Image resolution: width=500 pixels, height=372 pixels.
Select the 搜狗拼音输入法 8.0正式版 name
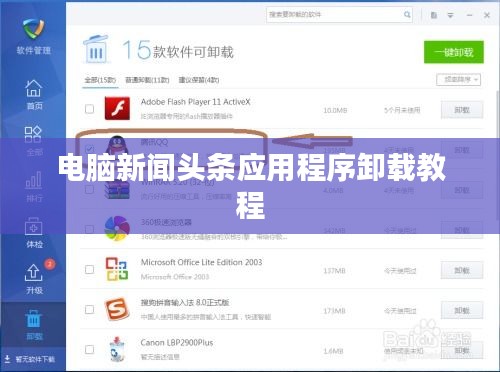coord(185,303)
